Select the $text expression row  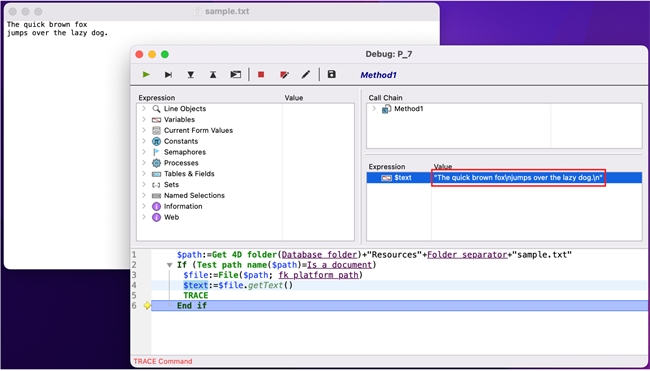click(x=504, y=178)
